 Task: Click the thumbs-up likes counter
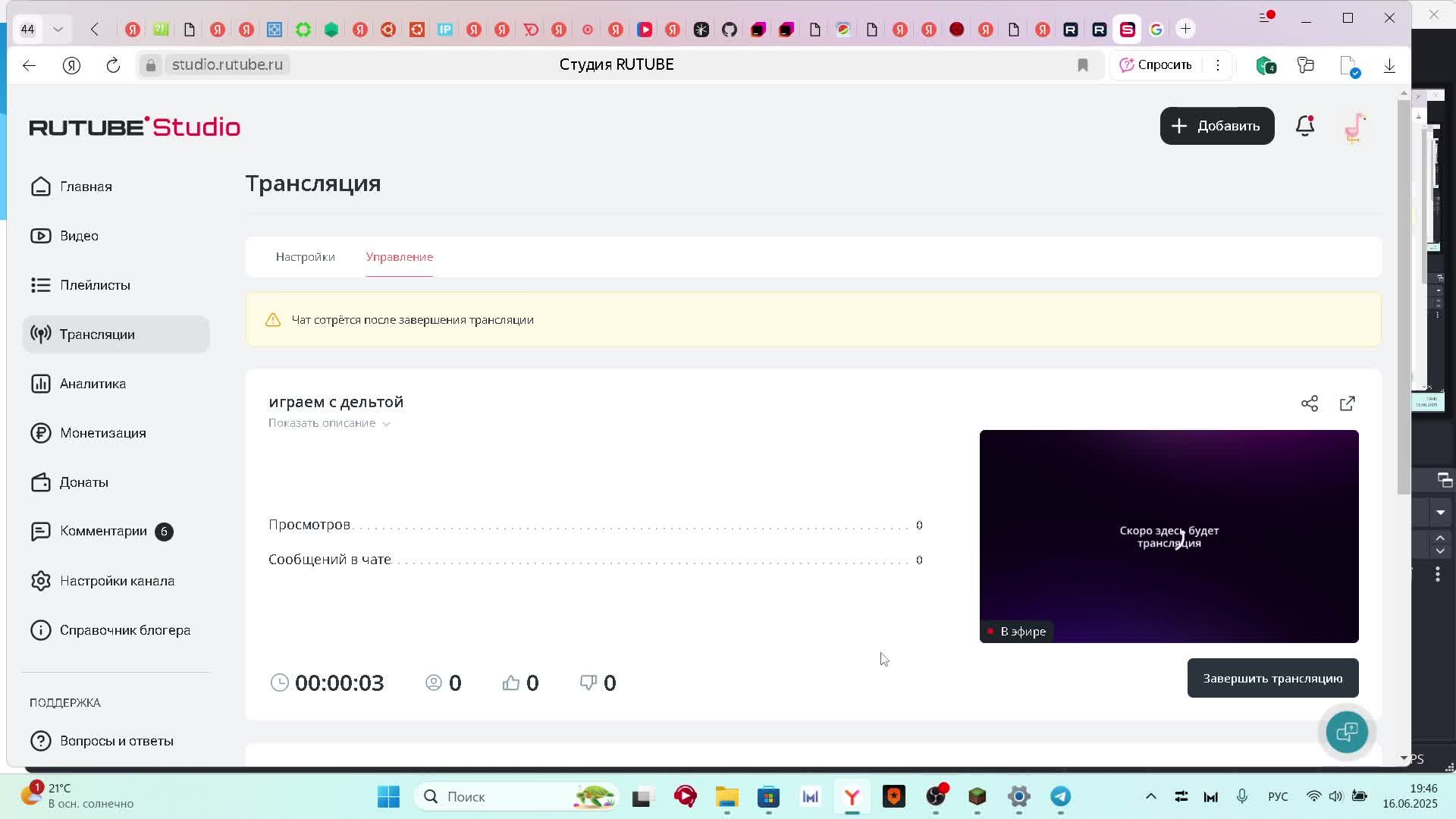520,682
